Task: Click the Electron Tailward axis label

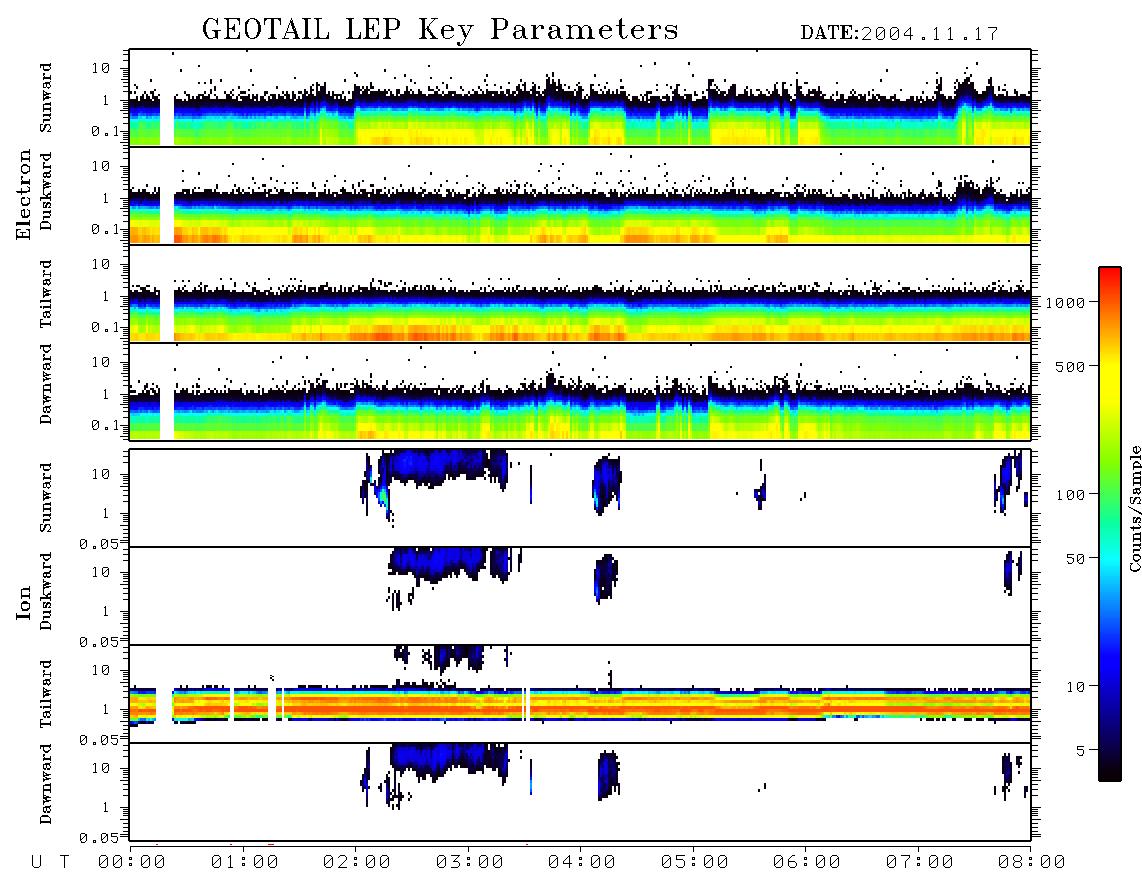Action: pos(46,293)
